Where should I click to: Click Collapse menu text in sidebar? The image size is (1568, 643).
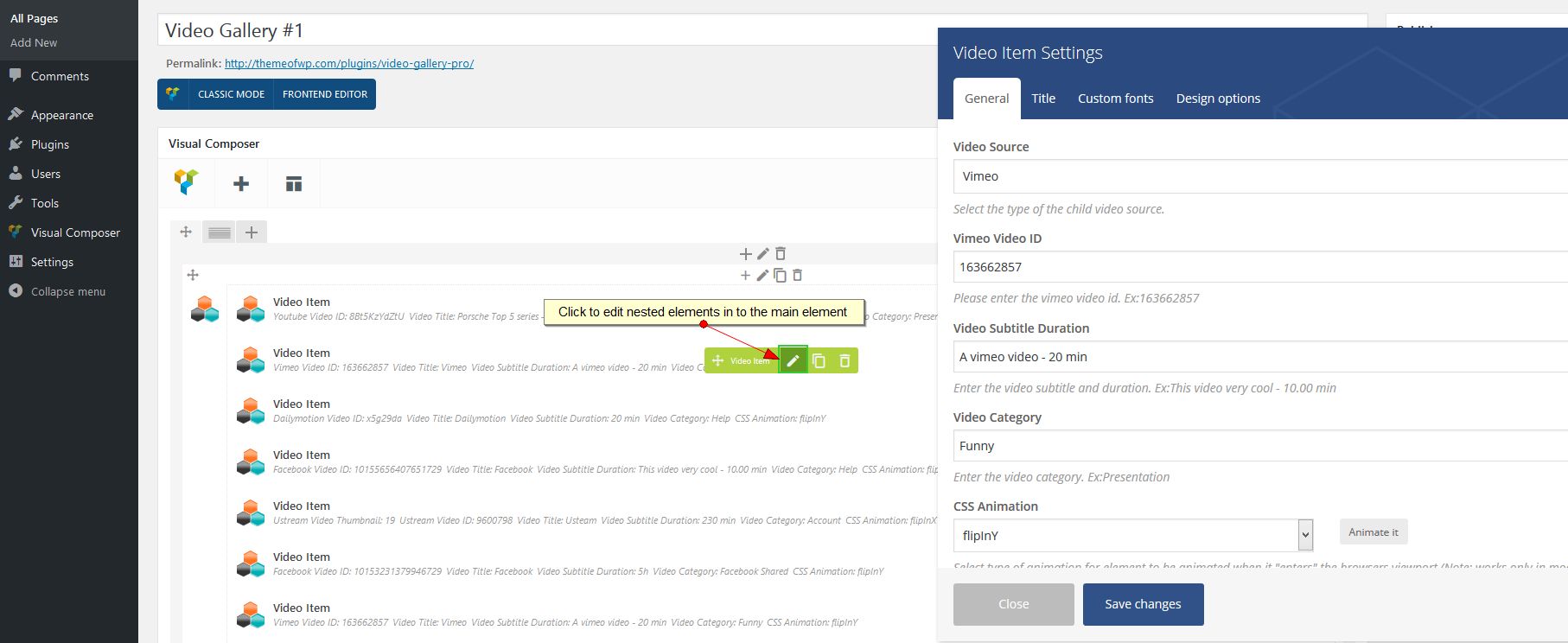pyautogui.click(x=68, y=291)
